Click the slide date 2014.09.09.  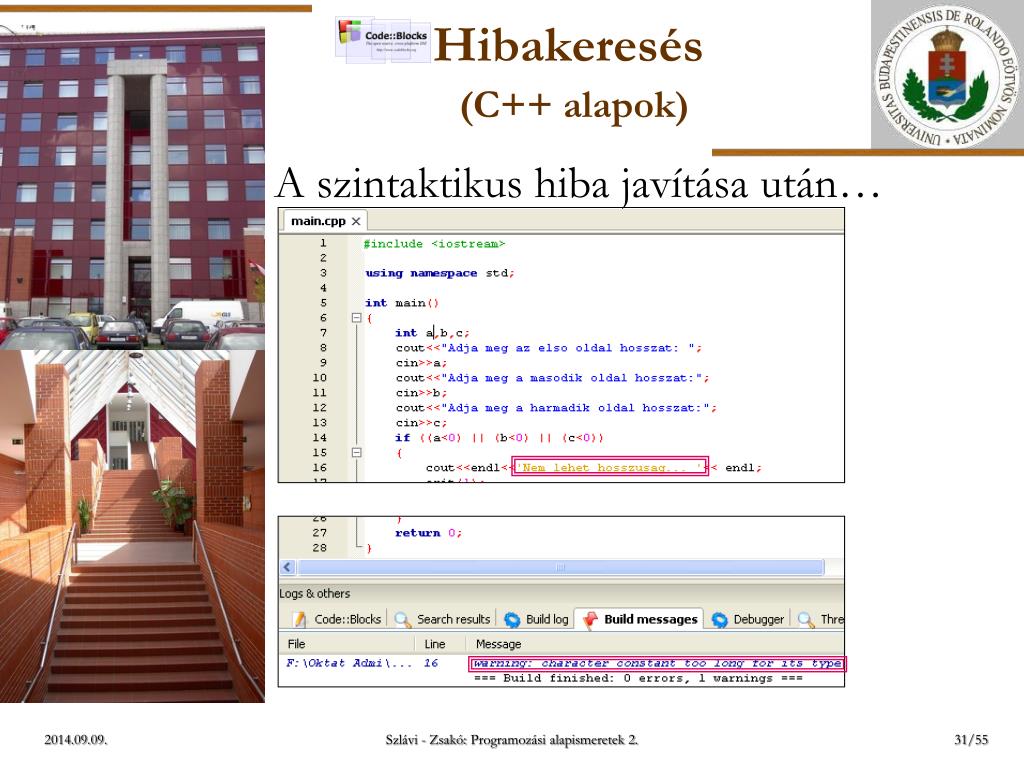76,740
